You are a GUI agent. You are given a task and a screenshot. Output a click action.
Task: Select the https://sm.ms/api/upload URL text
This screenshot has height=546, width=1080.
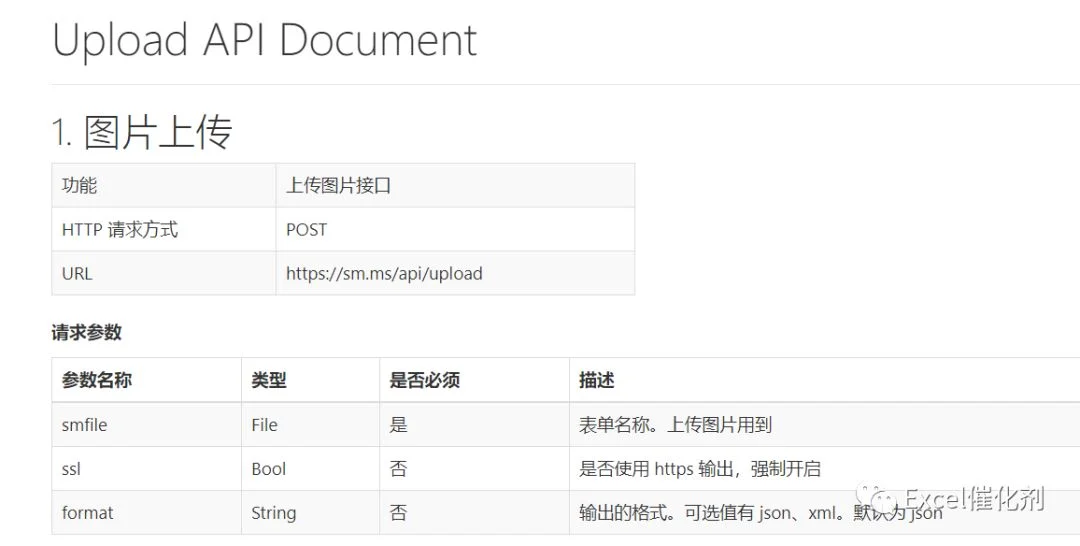(x=384, y=273)
